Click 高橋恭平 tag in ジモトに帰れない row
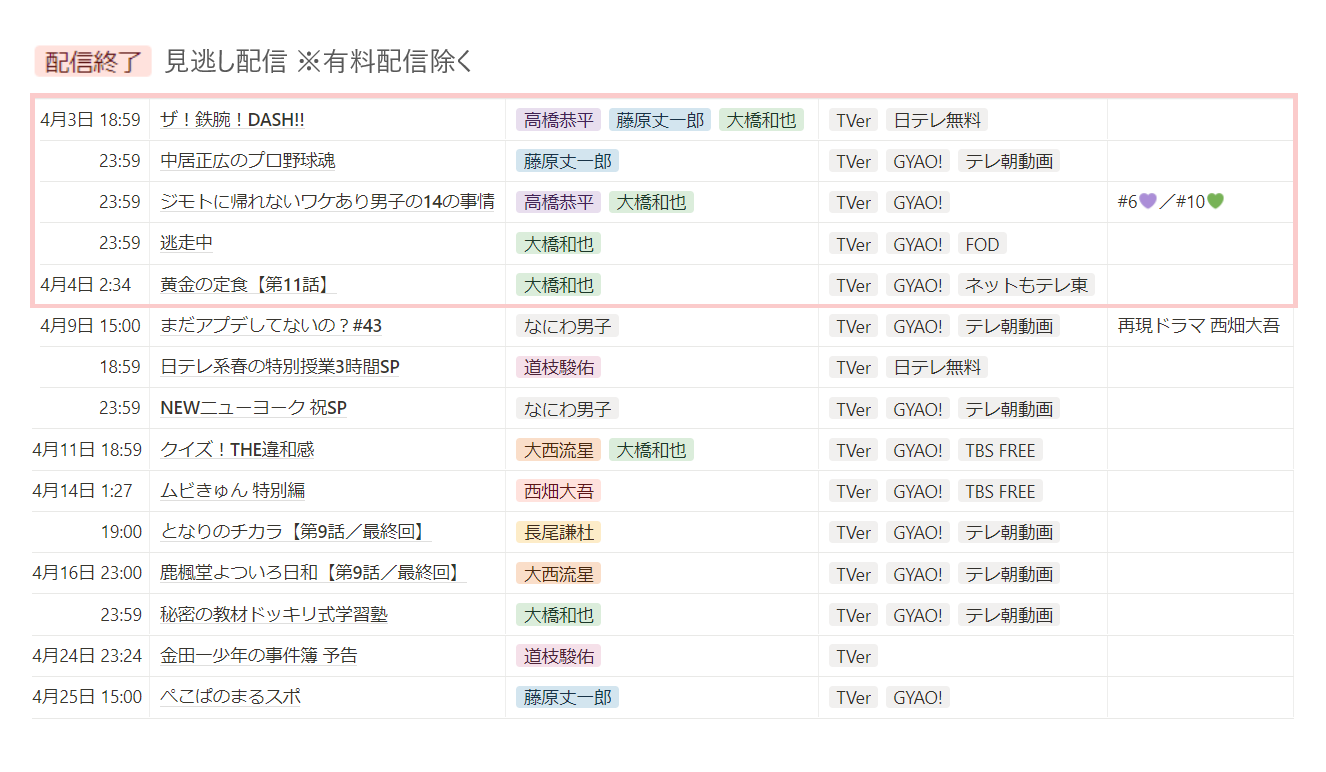 (559, 202)
